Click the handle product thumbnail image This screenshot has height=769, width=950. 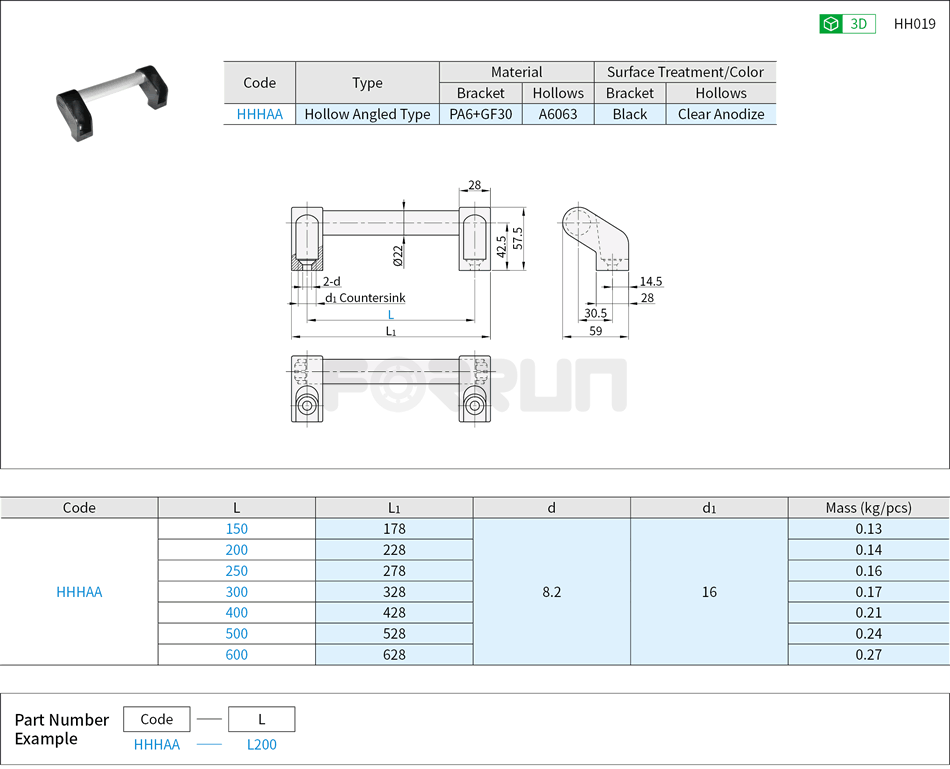tap(110, 100)
